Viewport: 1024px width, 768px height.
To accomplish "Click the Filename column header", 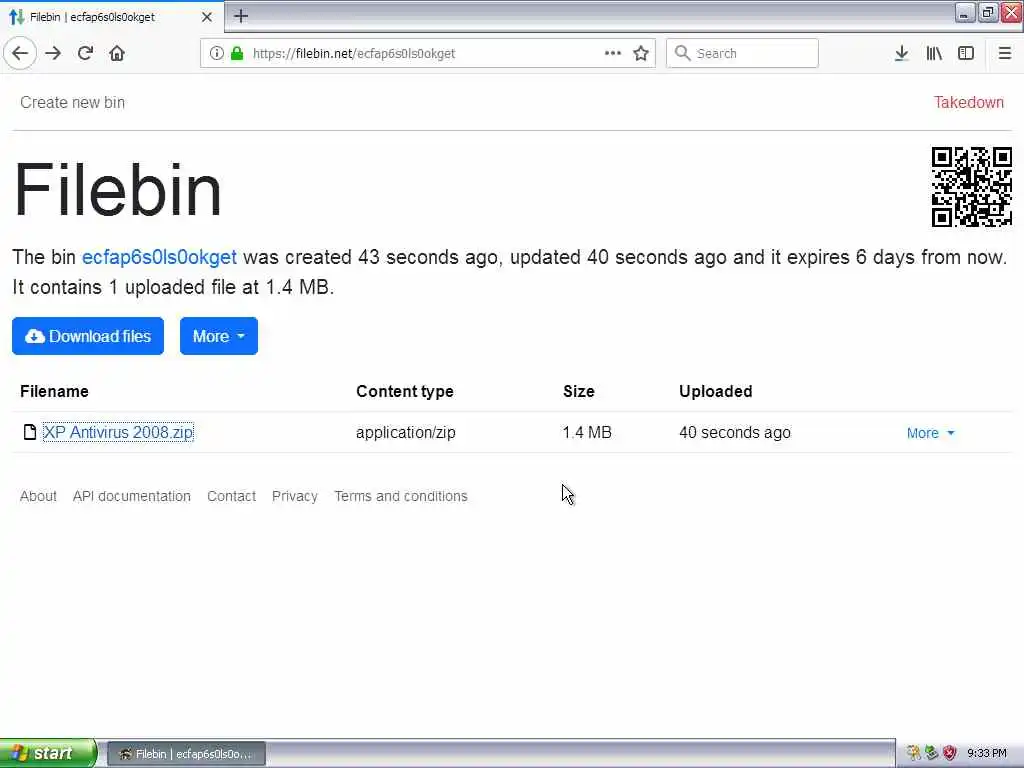I will tap(54, 391).
